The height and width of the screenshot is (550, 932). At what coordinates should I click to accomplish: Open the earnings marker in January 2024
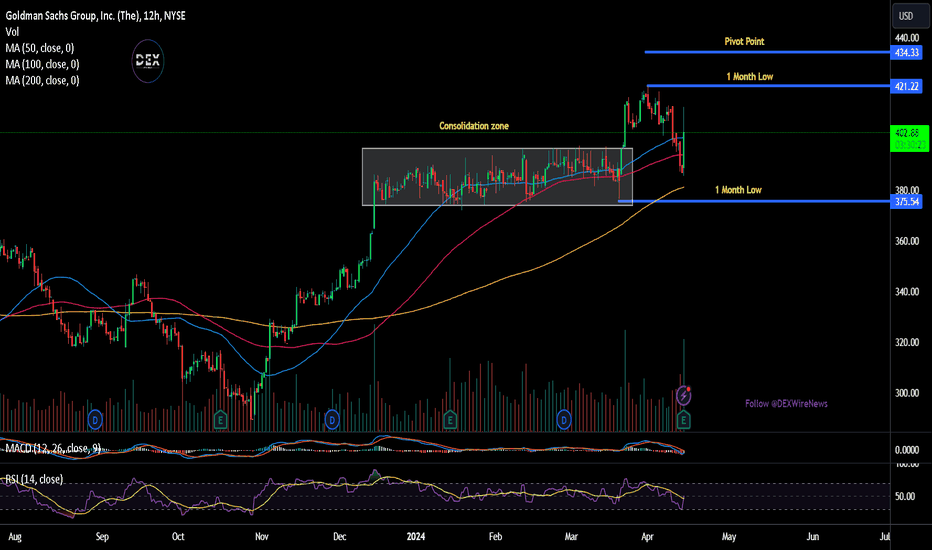[450, 420]
